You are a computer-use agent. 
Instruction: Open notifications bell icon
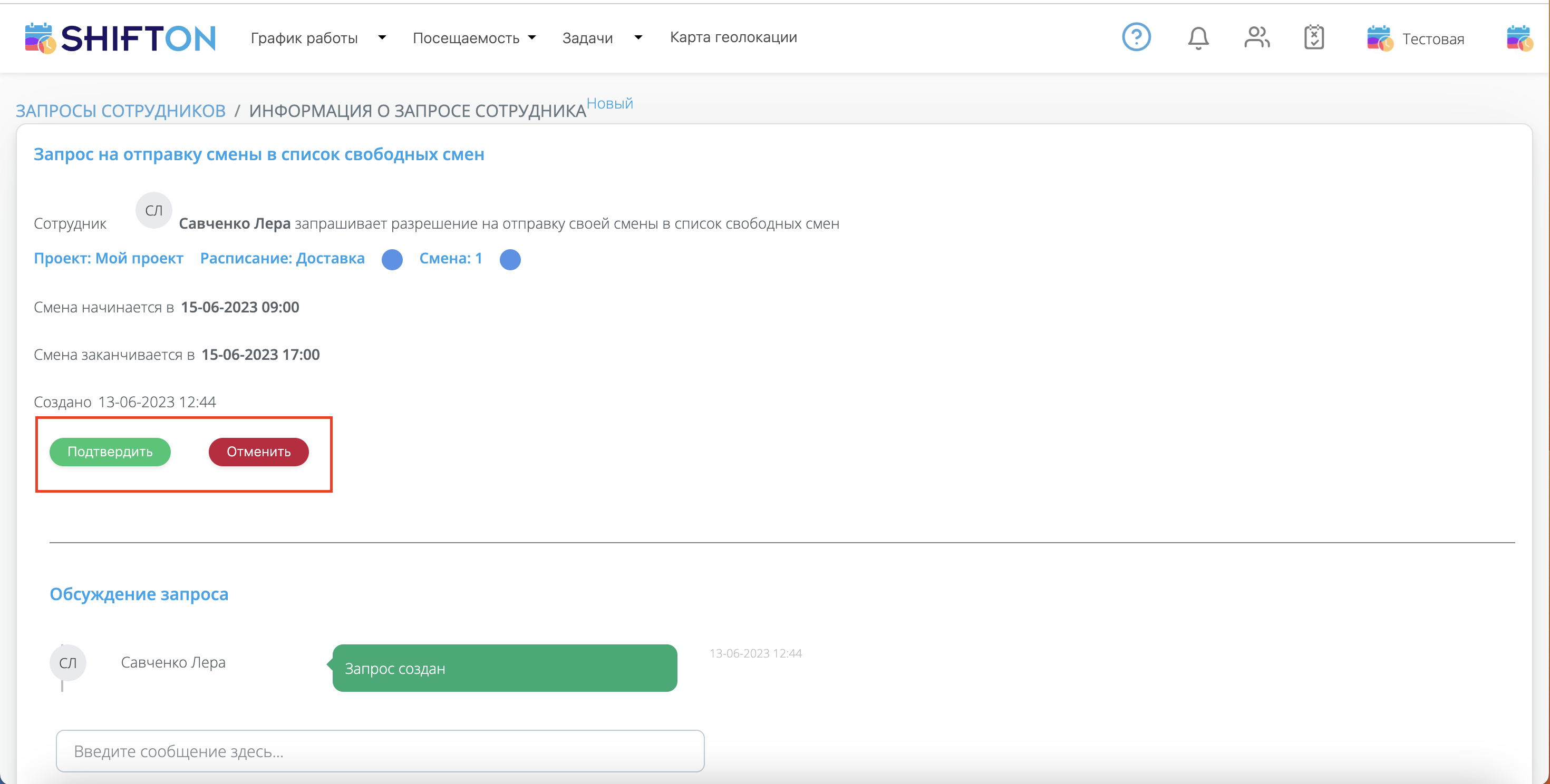(x=1198, y=38)
